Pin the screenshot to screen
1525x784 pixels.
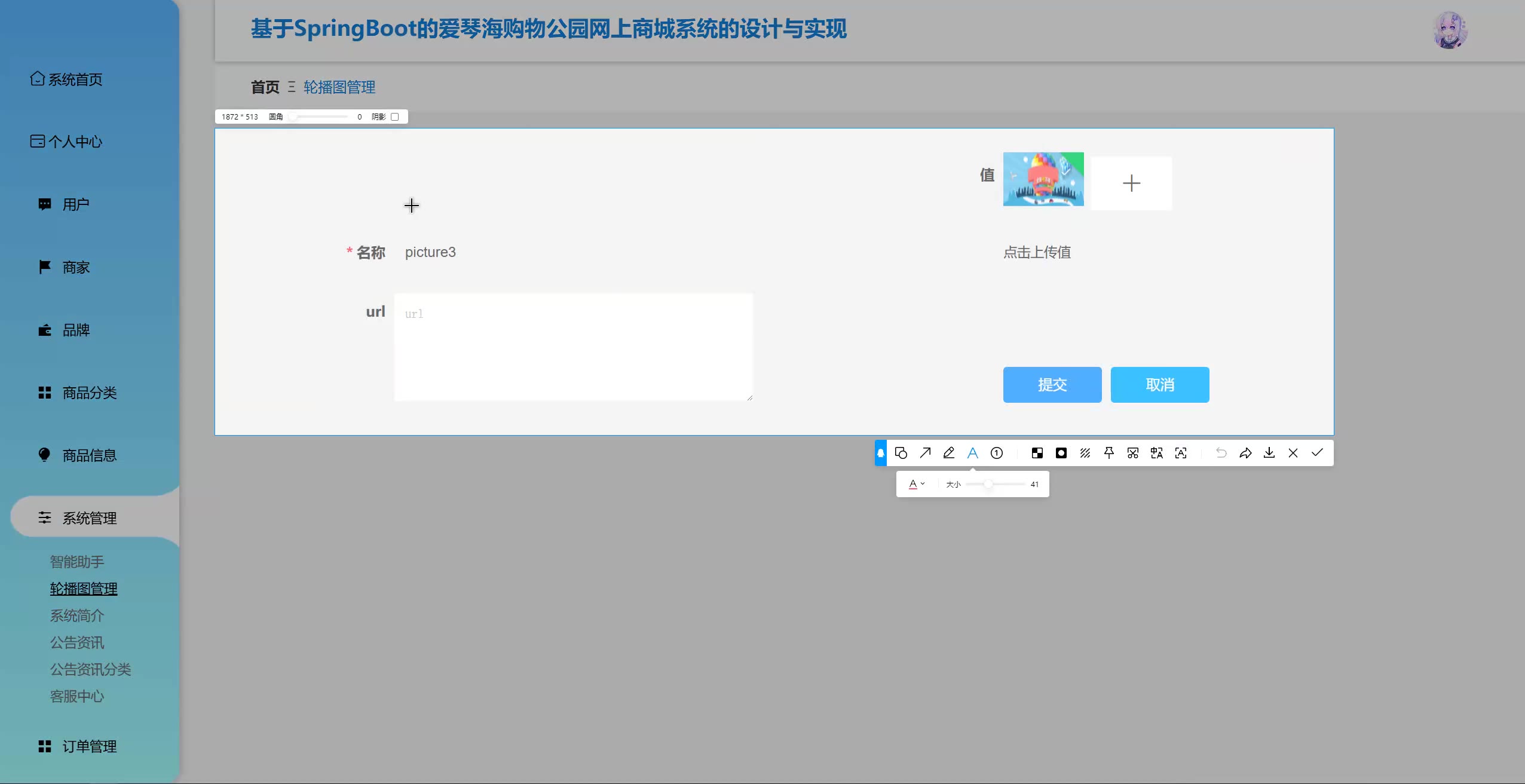(1109, 453)
